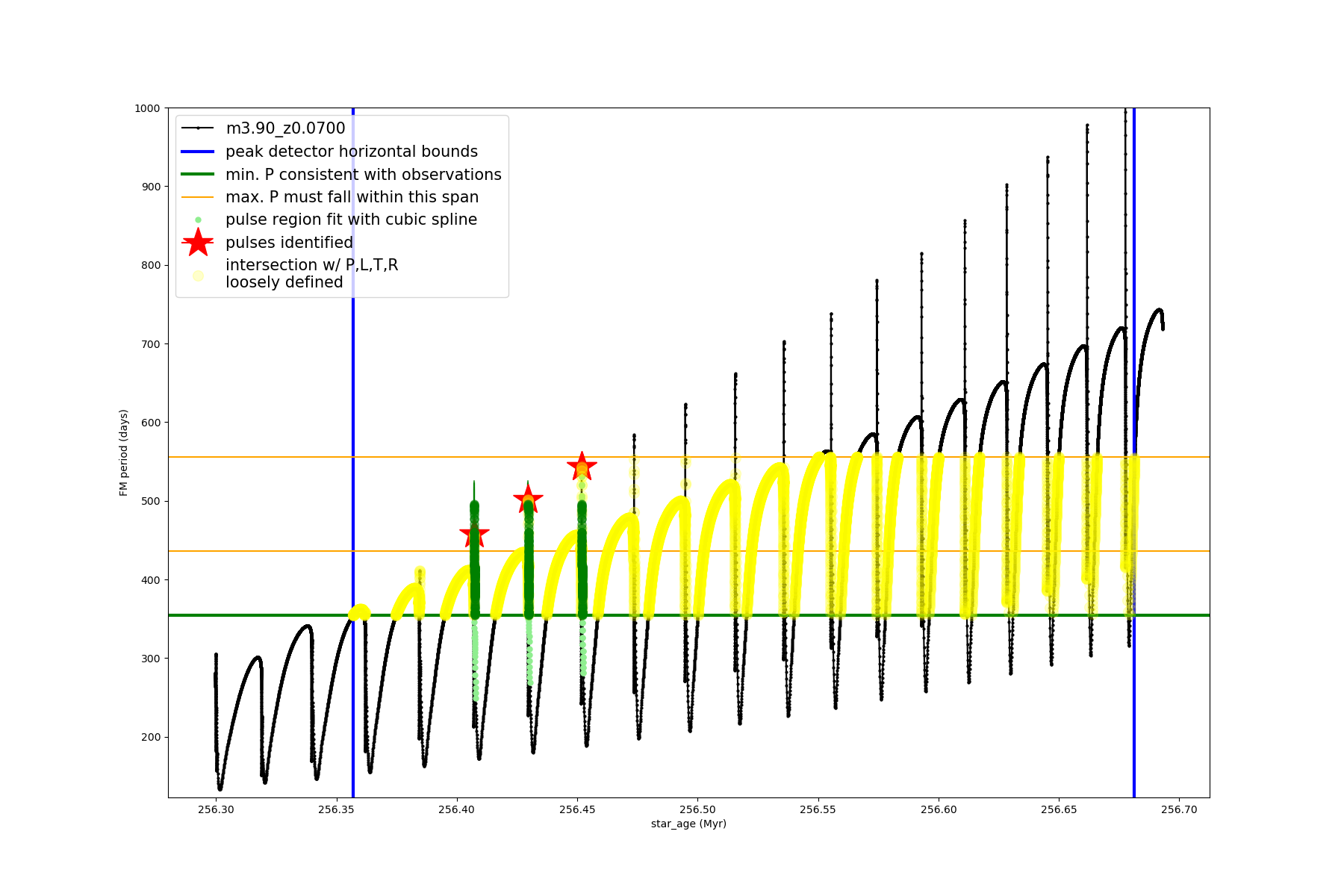Image resolution: width=1344 pixels, height=896 pixels.
Task: Click the middle red star pulse marker
Action: [x=528, y=499]
